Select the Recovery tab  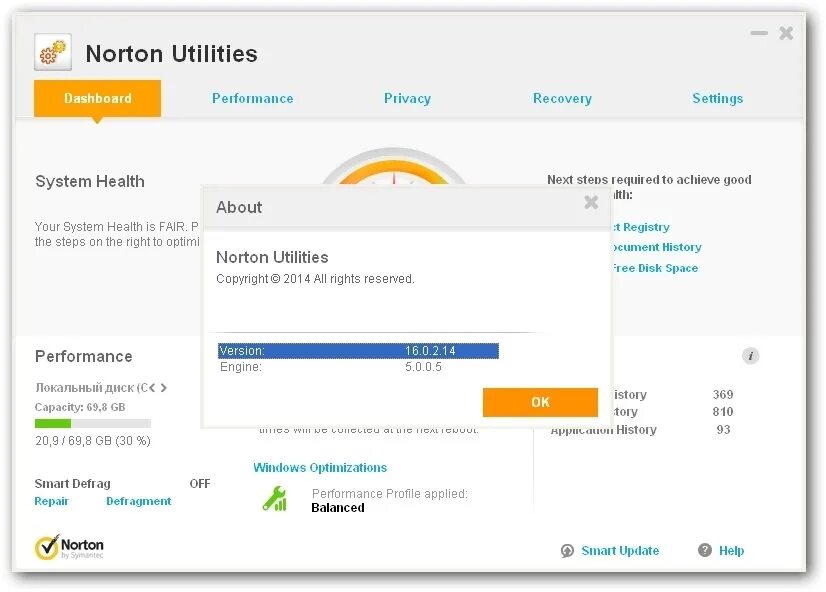point(562,98)
